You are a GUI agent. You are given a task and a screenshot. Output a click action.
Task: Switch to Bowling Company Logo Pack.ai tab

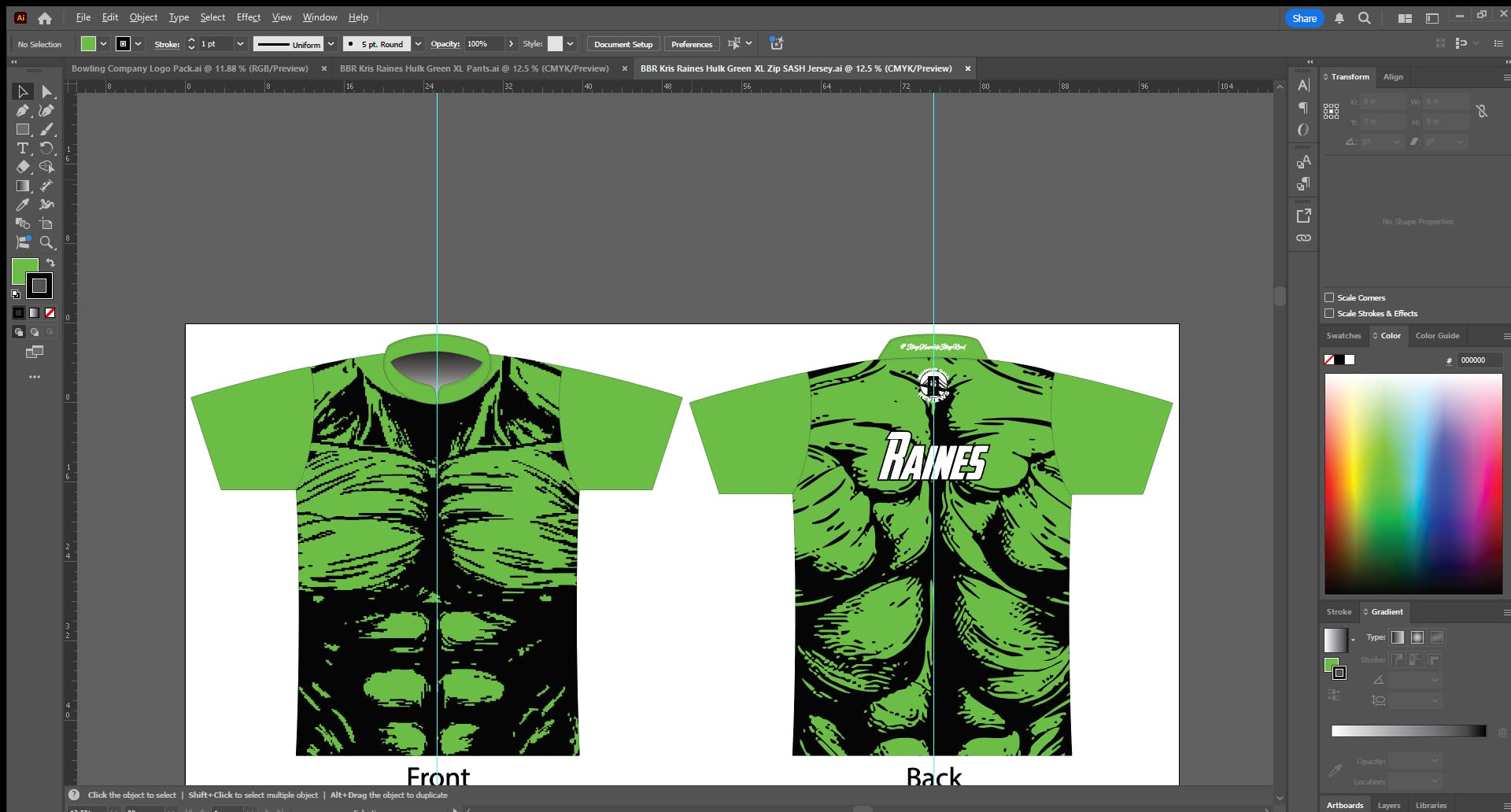click(190, 68)
